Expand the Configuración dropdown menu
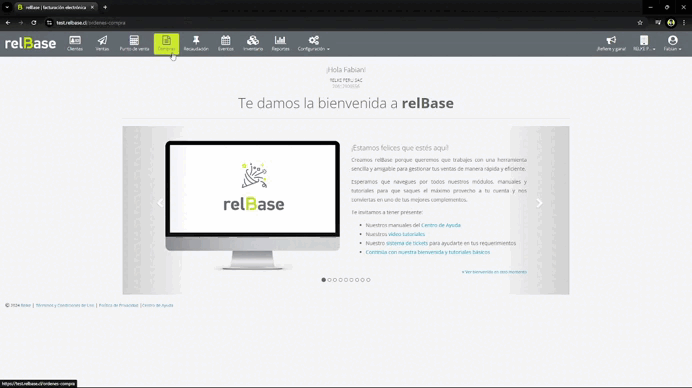The image size is (692, 388). [313, 44]
